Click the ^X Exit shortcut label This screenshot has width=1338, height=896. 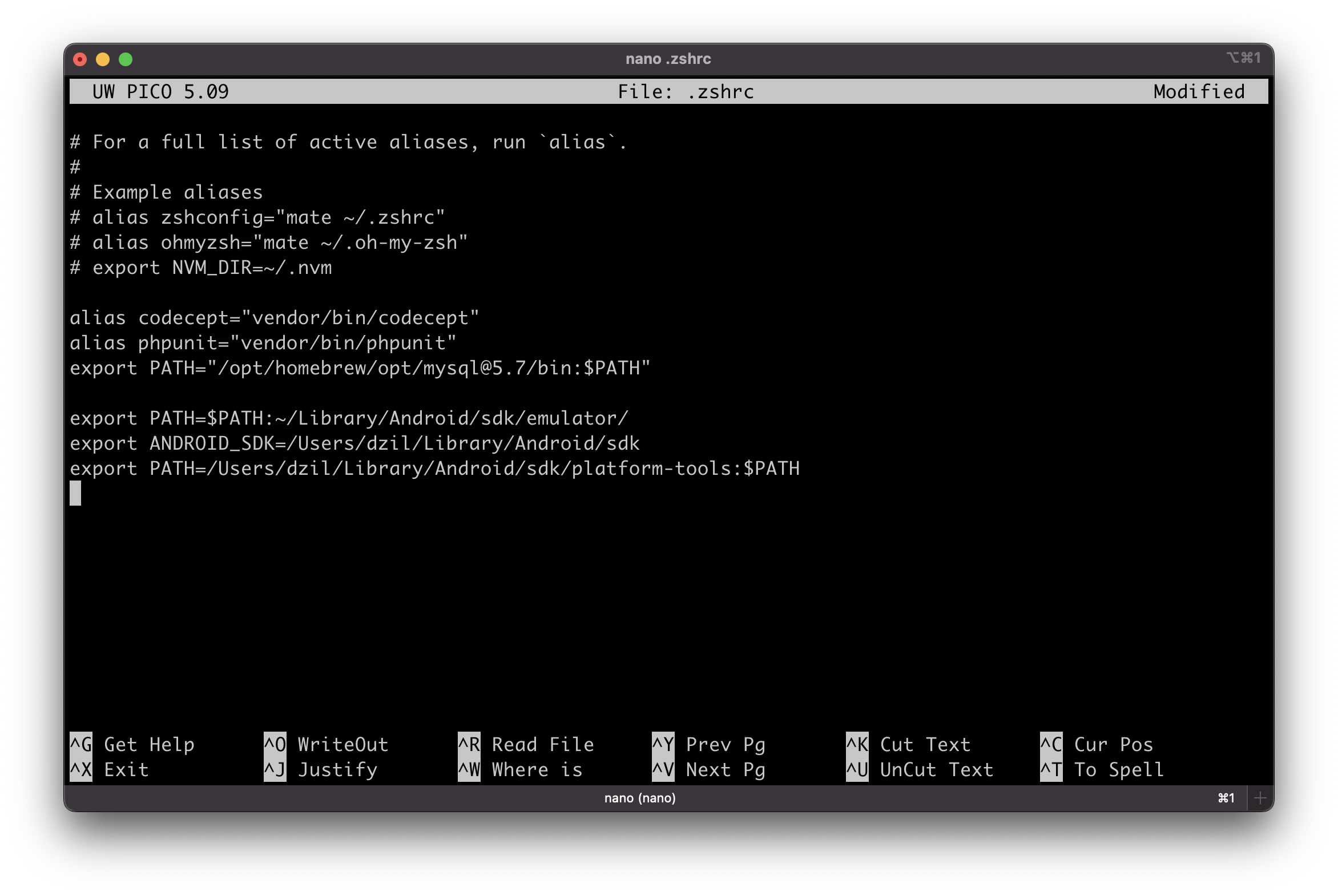click(x=109, y=769)
